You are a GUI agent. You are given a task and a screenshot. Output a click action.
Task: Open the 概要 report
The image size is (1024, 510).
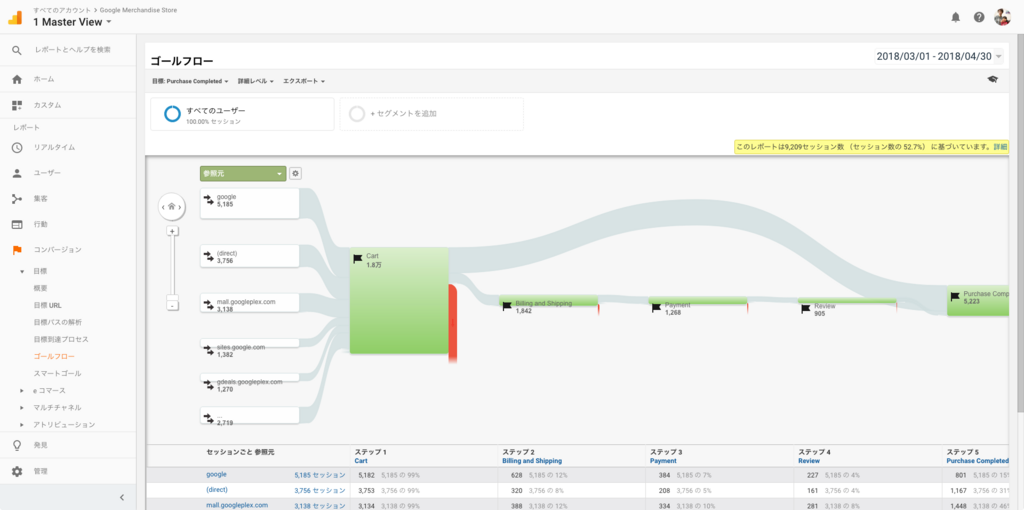point(40,288)
